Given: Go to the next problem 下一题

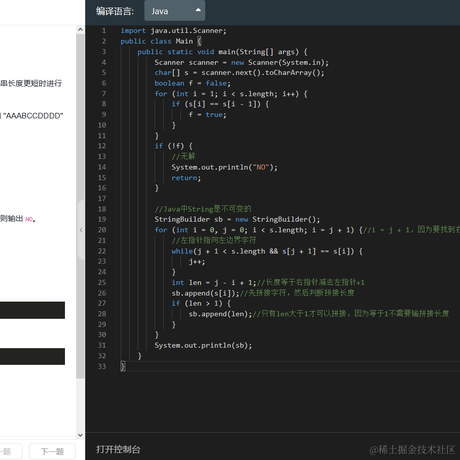Looking at the screenshot, I should pyautogui.click(x=52, y=451).
